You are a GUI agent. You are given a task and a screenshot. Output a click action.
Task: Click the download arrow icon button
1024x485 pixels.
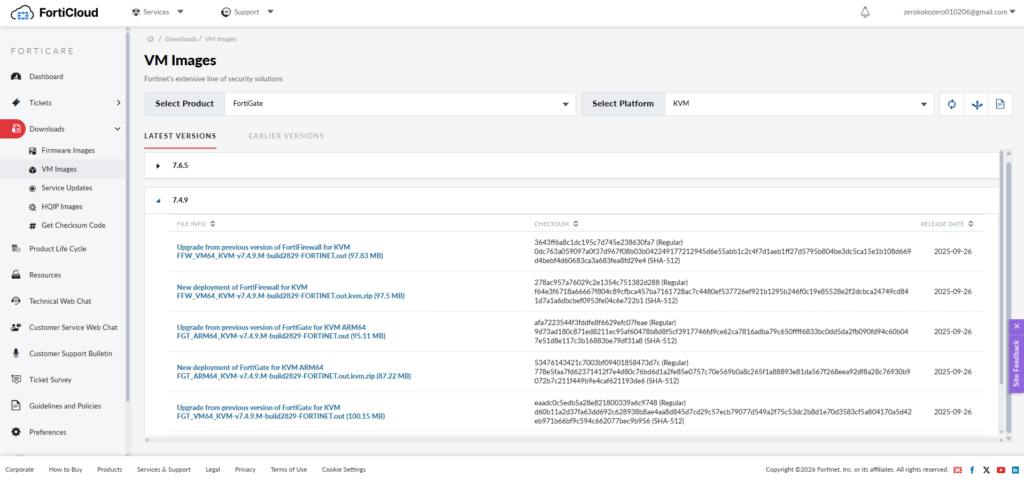[x=976, y=104]
